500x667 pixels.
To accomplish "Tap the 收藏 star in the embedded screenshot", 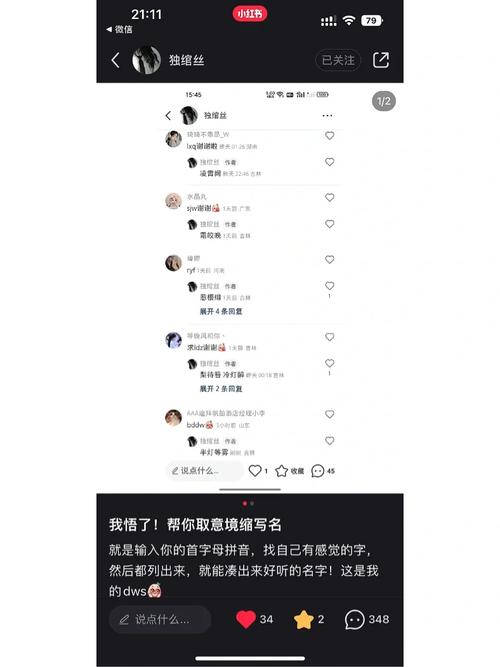I will [282, 471].
